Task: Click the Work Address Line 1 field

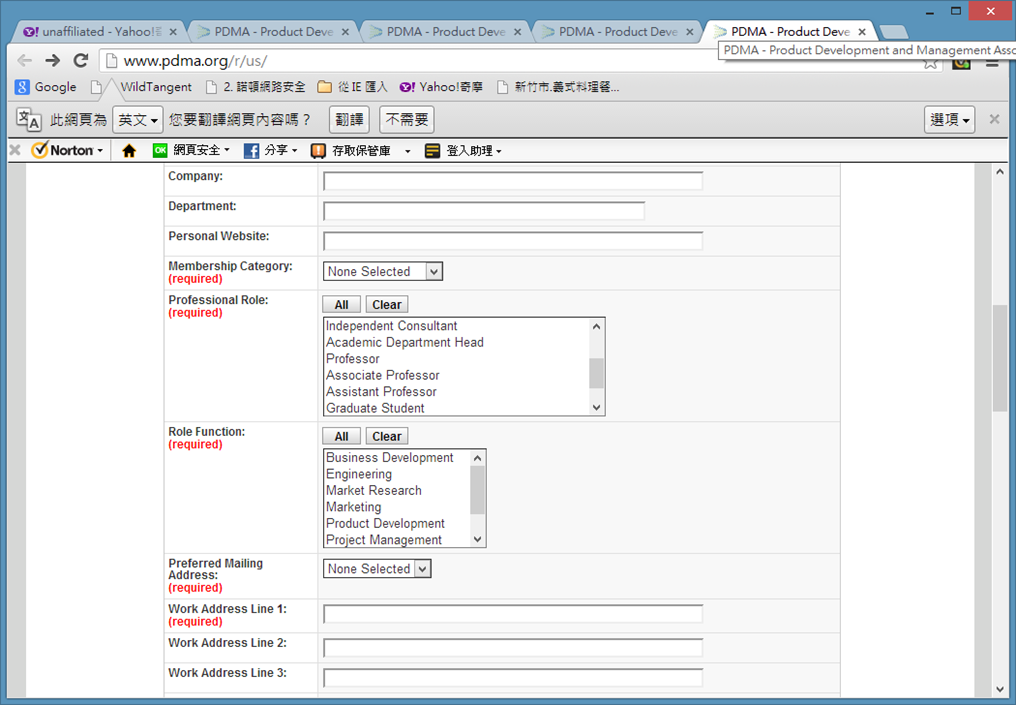Action: tap(513, 614)
